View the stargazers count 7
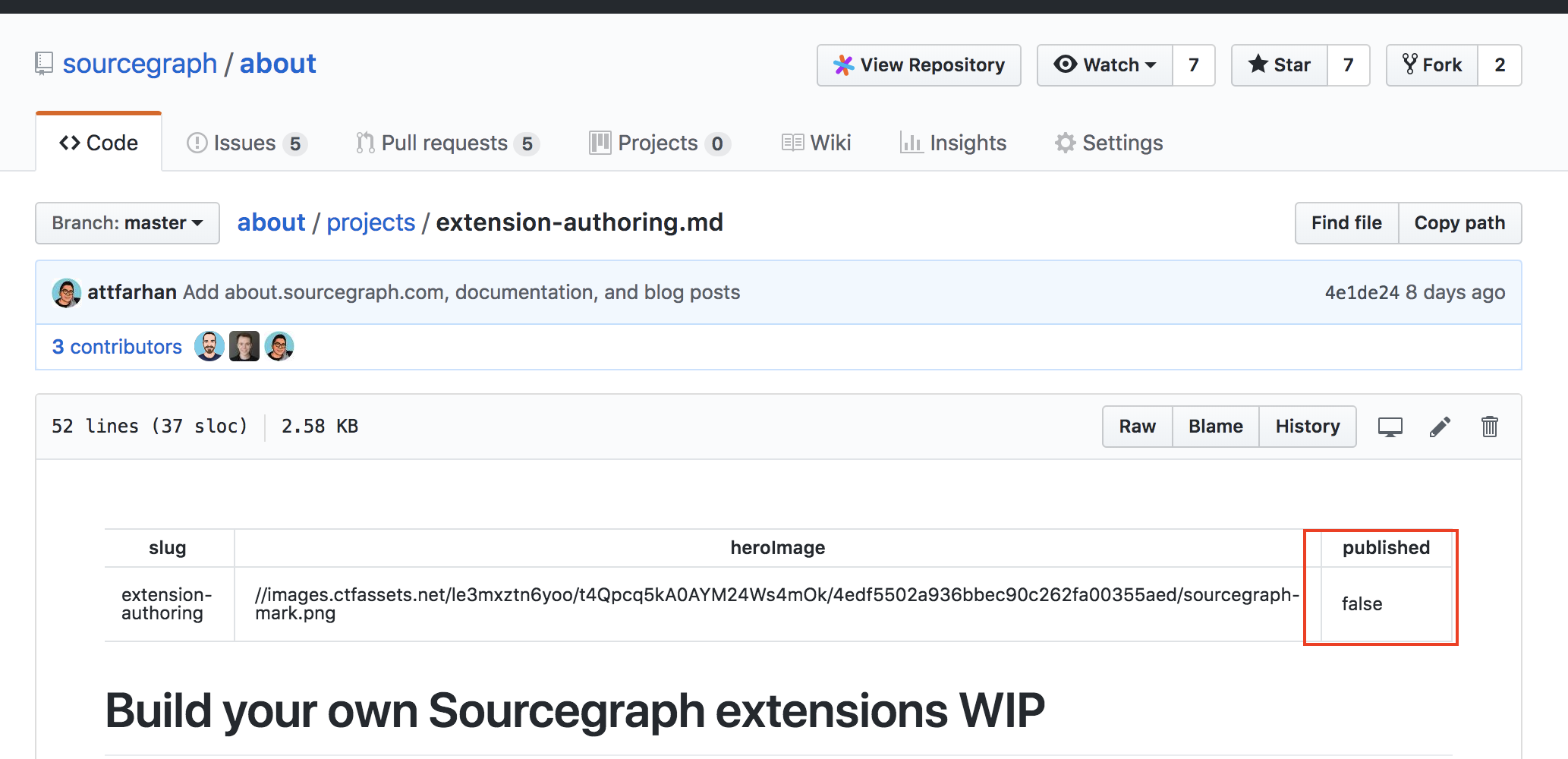1568x759 pixels. point(1349,65)
